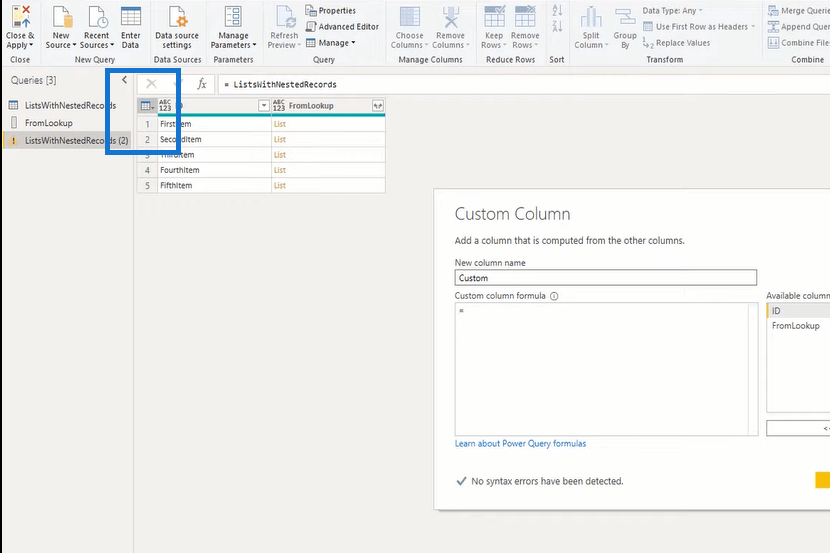The height and width of the screenshot is (553, 830).
Task: Click the List value in row 1
Action: 280,124
